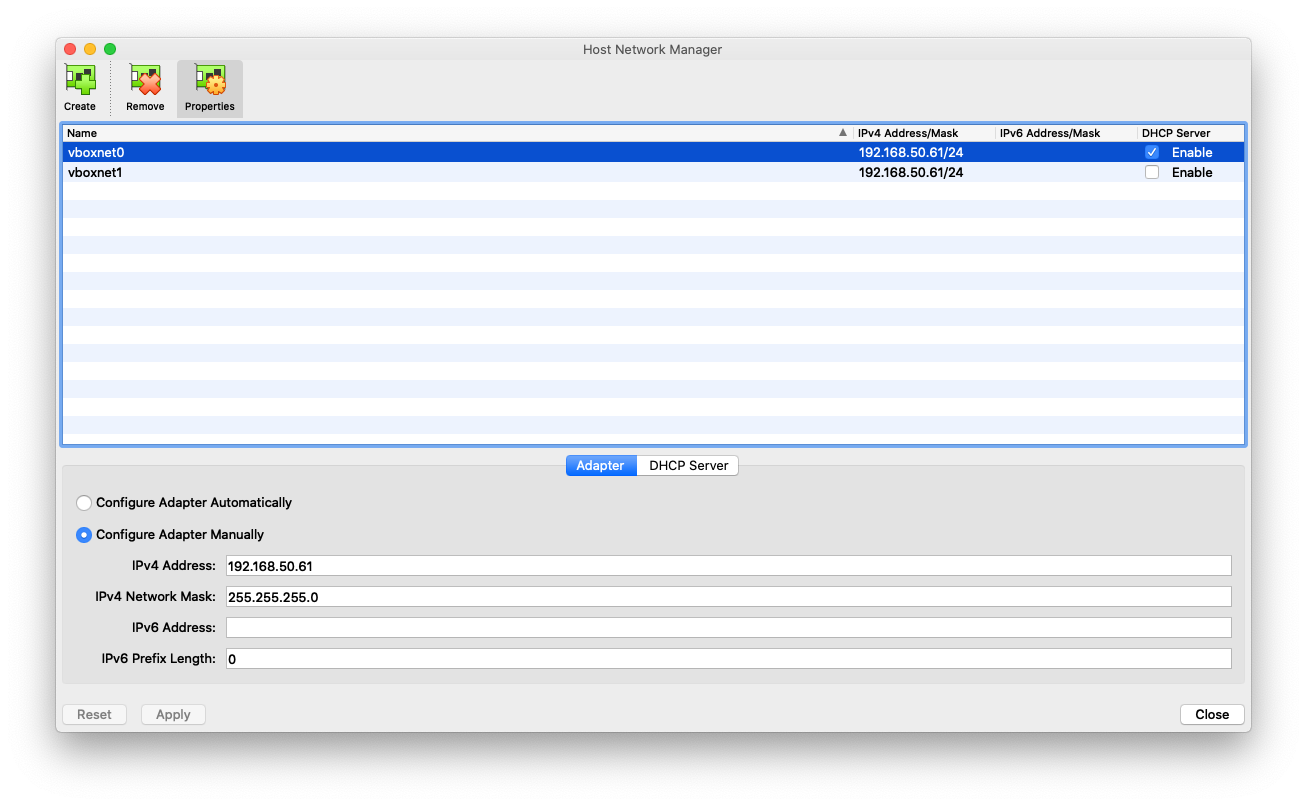
Task: Click the Close button
Action: 1212,714
